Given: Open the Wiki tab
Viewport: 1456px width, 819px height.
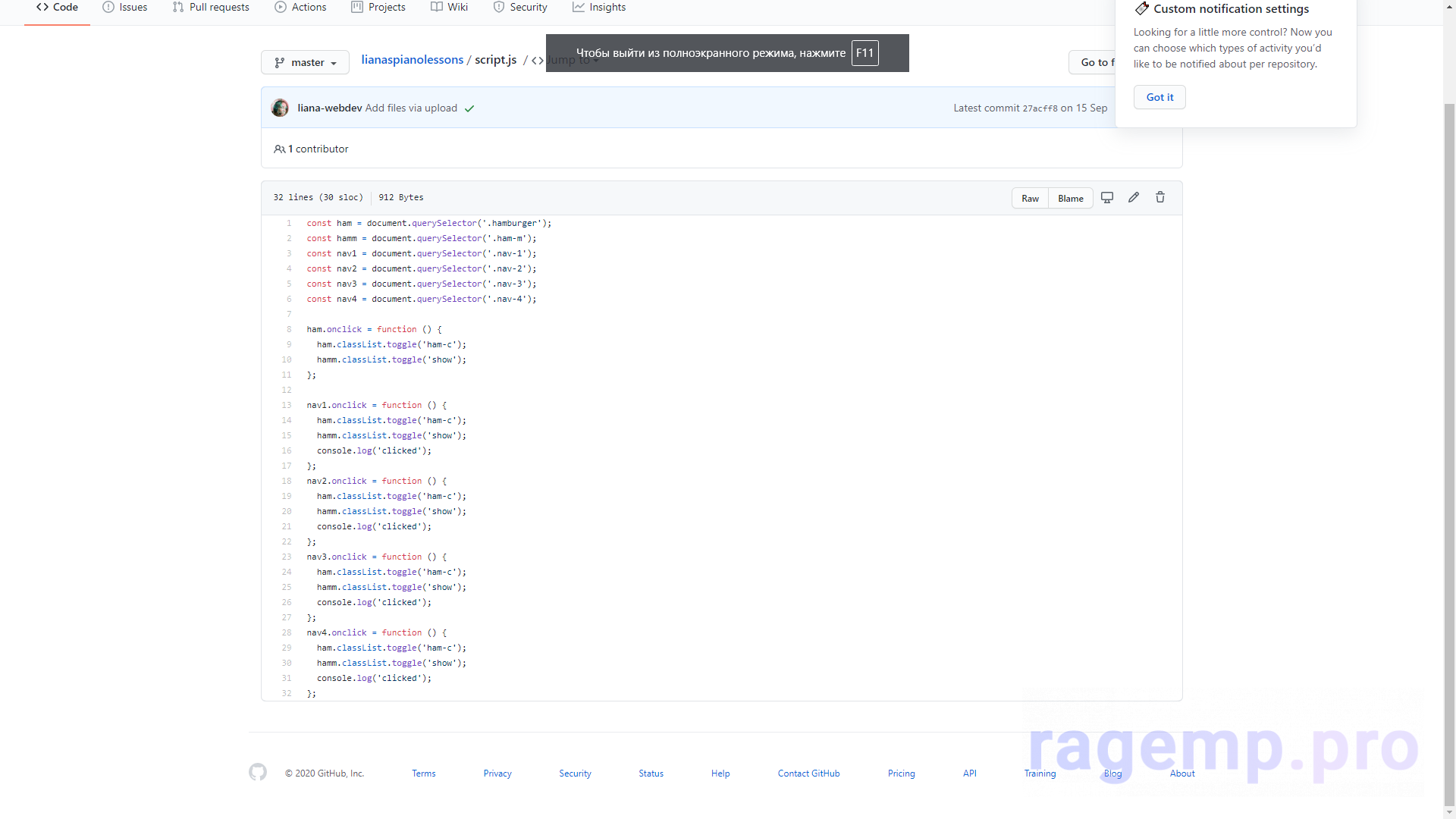Looking at the screenshot, I should click(449, 8).
